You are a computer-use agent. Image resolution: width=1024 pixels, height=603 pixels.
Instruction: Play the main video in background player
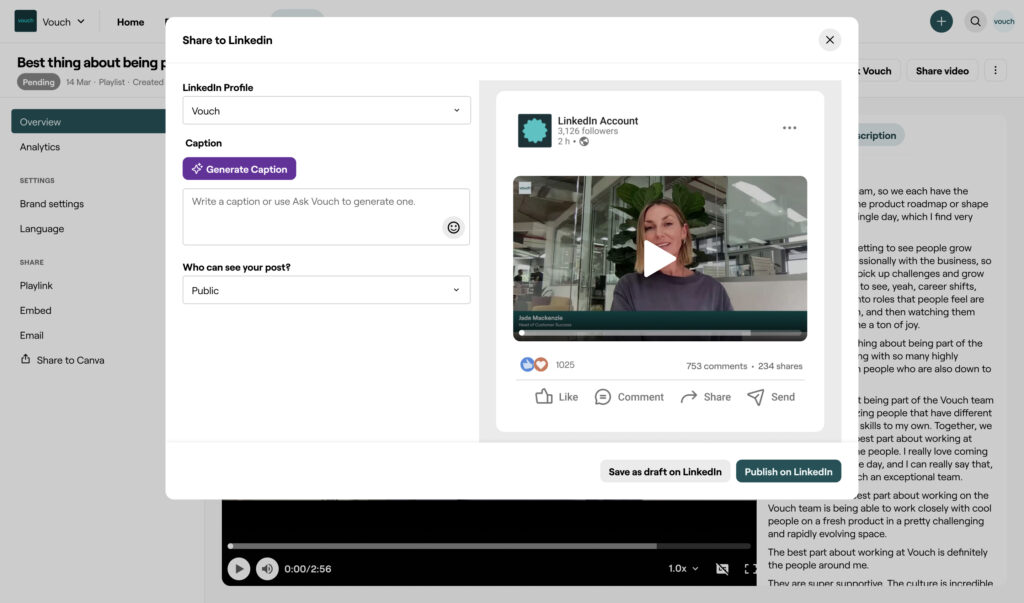point(238,568)
